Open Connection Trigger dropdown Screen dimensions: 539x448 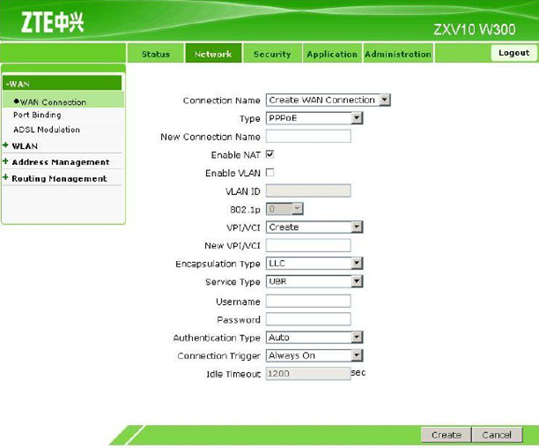pyautogui.click(x=314, y=356)
